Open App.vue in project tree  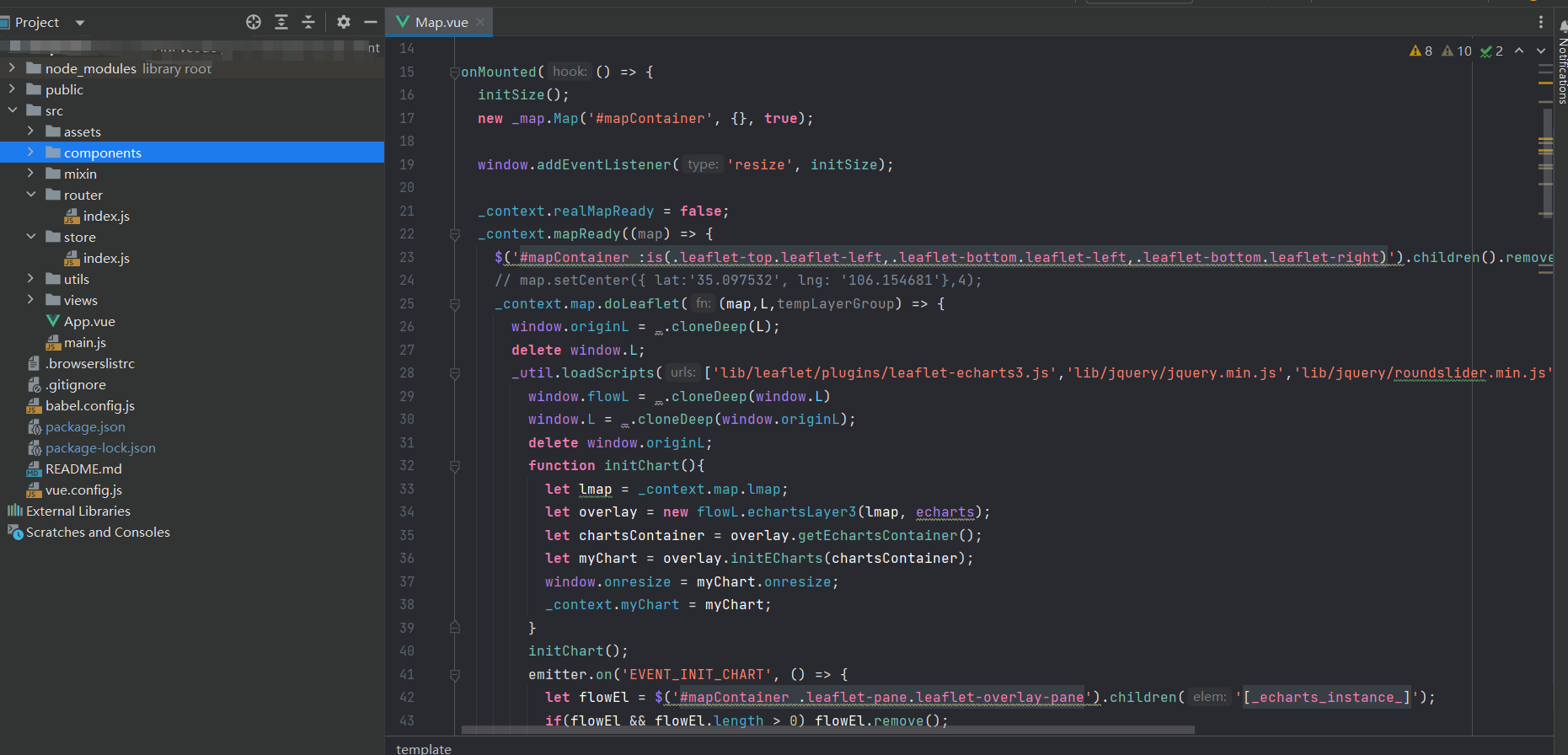pos(89,321)
